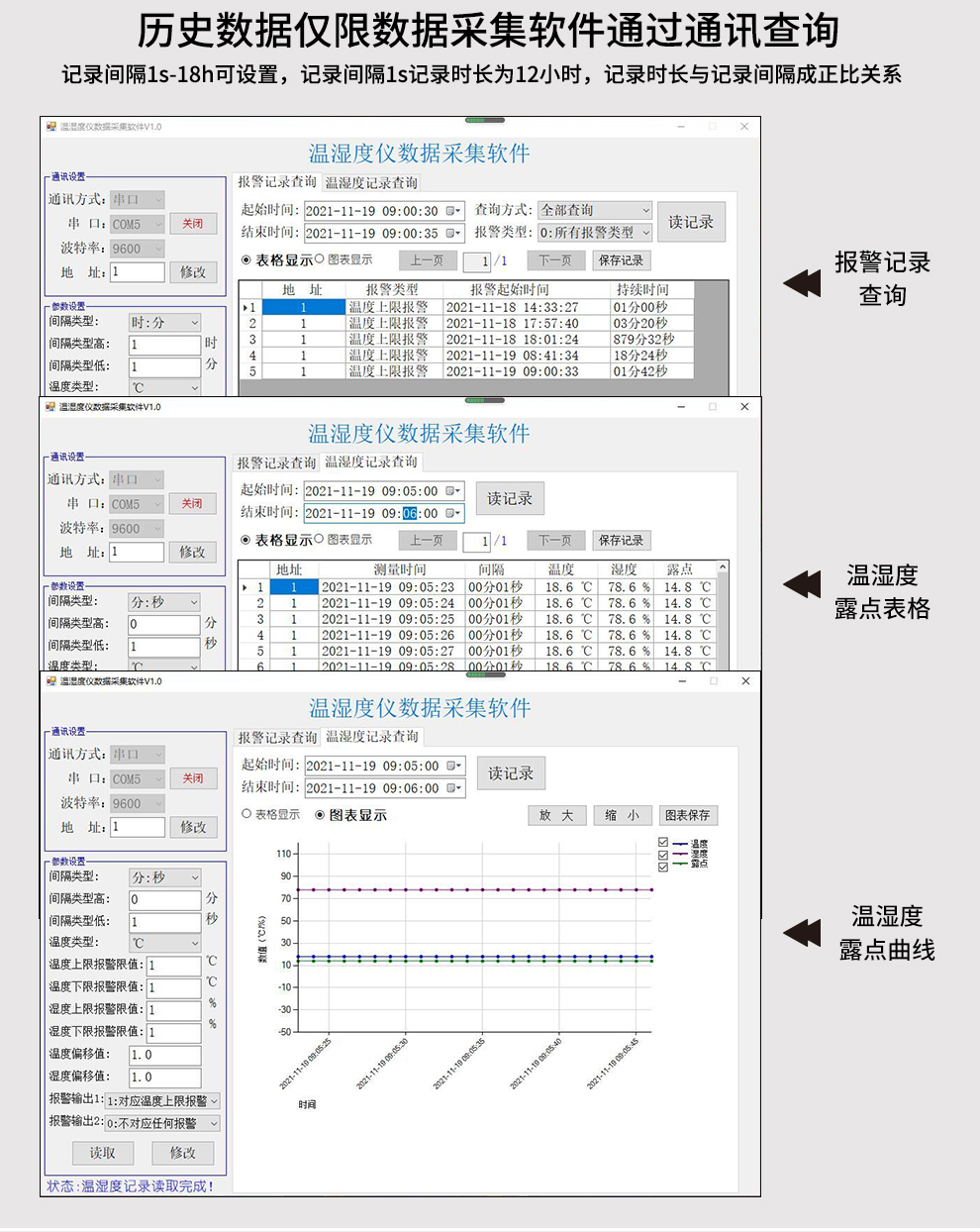Open the 间隔类型 dropdown showing 分:秒
This screenshot has width=980, height=1232.
(x=194, y=877)
